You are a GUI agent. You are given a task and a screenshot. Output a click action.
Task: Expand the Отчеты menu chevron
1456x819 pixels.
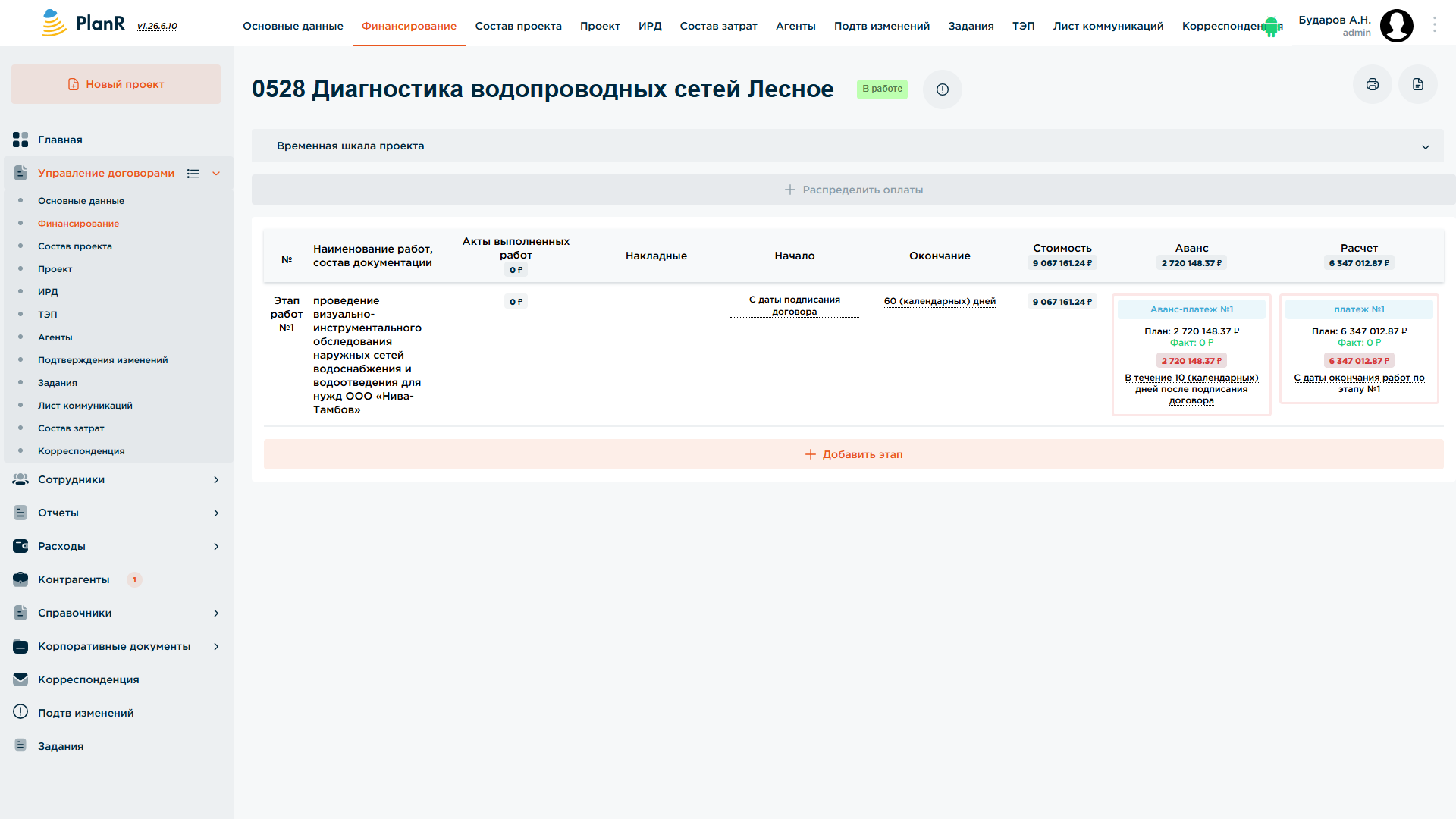(216, 513)
